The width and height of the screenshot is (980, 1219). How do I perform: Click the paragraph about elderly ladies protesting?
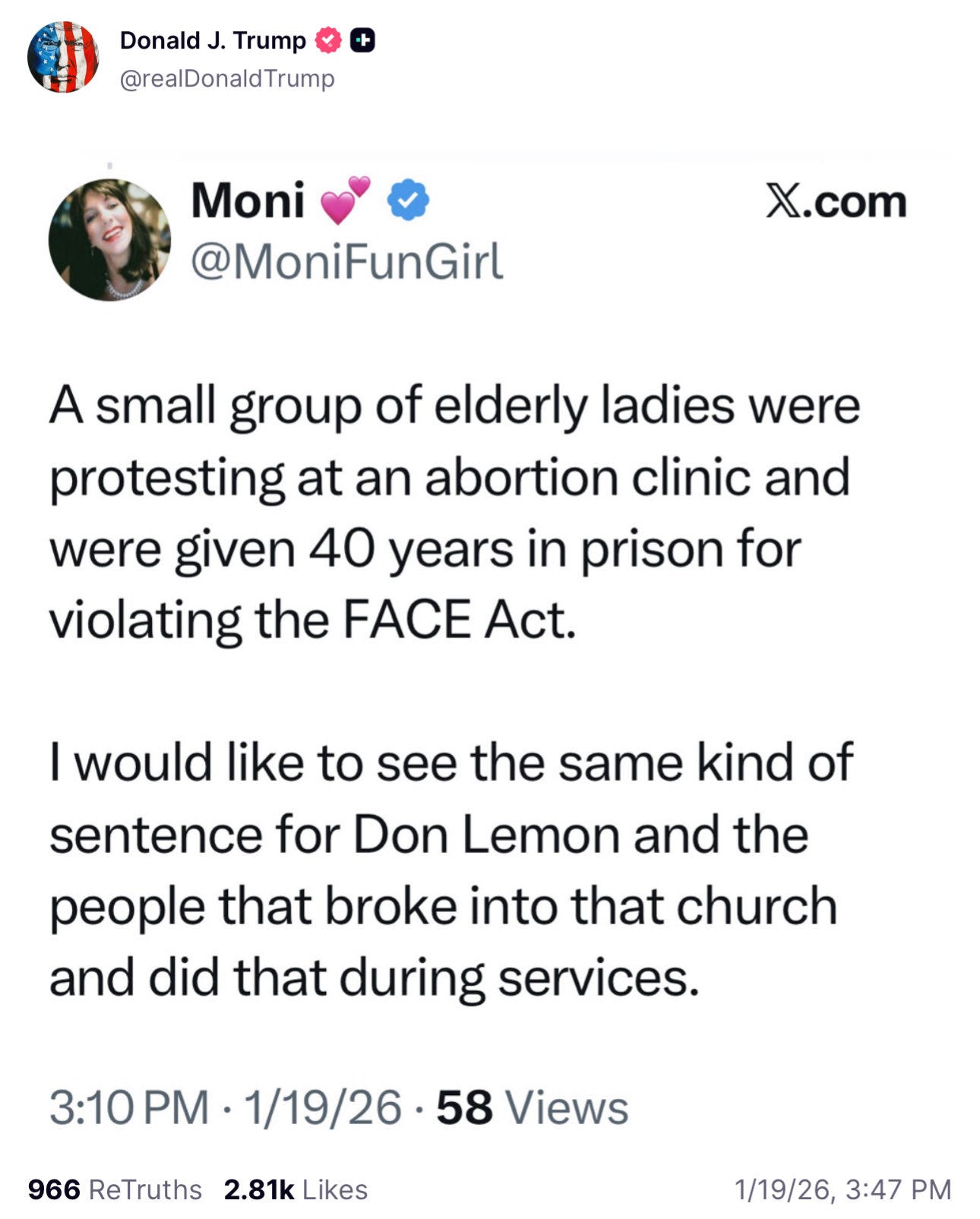pos(454,513)
